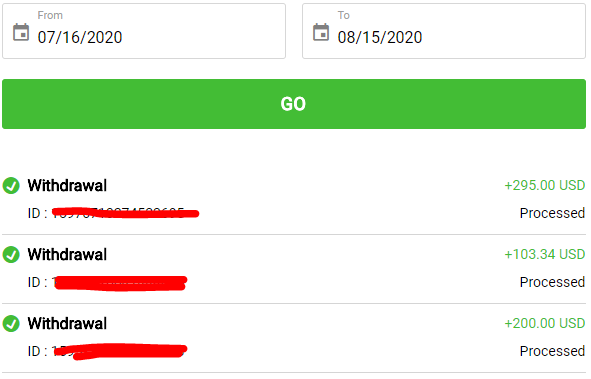Select the third Withdrawal entry title
This screenshot has width=591, height=379.
[67, 323]
